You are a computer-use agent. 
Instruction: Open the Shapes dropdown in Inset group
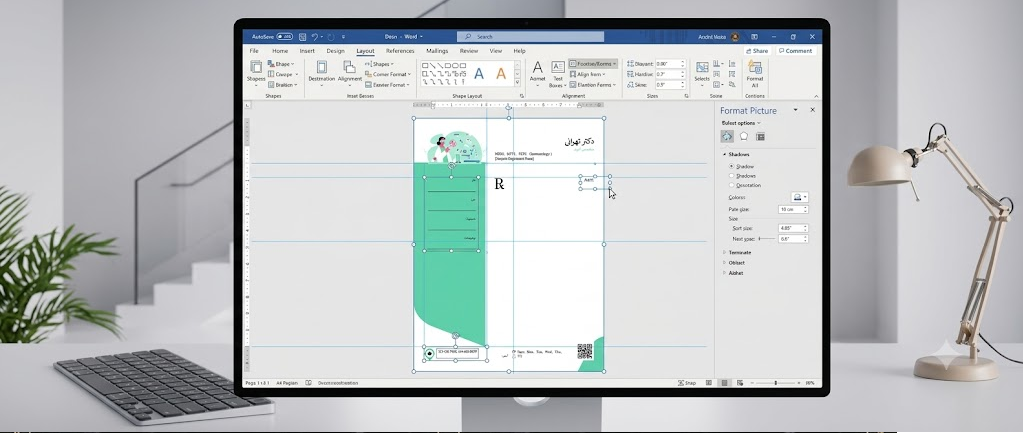[x=380, y=64]
